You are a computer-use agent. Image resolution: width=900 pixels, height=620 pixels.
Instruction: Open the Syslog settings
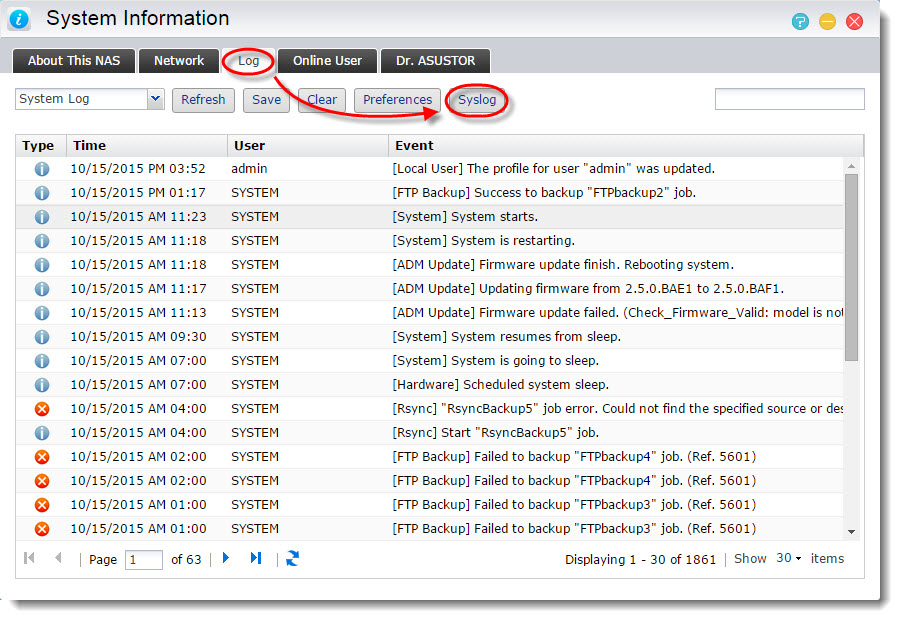(x=476, y=100)
